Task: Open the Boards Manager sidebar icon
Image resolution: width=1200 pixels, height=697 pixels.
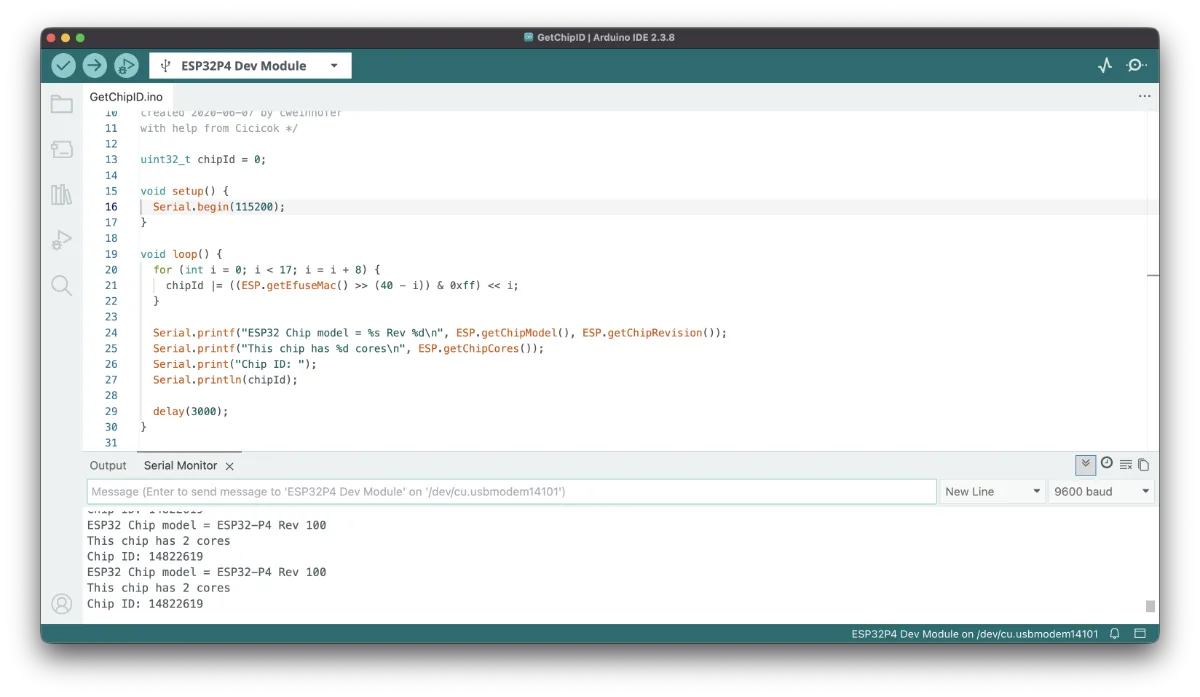Action: (x=62, y=149)
